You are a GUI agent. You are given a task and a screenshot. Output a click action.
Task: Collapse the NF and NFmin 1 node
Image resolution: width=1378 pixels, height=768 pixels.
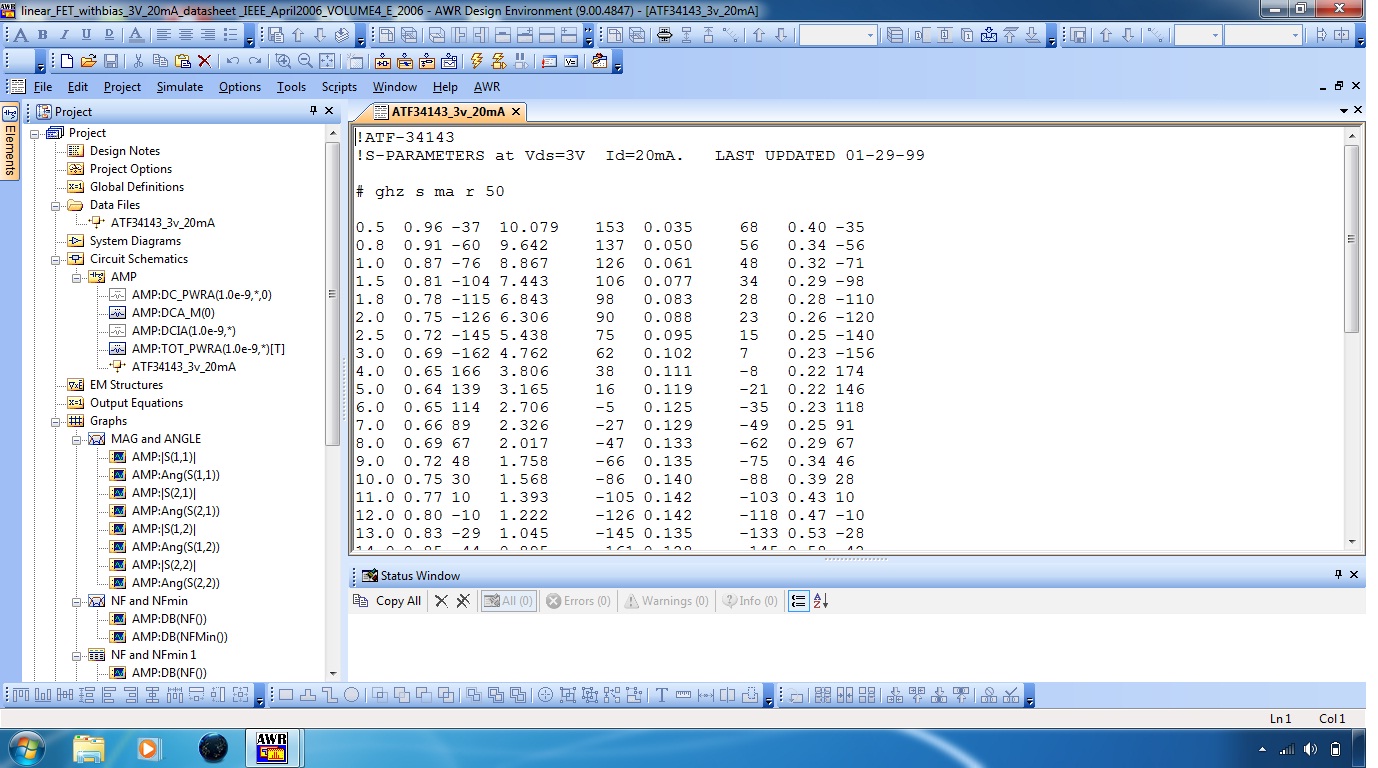[76, 655]
